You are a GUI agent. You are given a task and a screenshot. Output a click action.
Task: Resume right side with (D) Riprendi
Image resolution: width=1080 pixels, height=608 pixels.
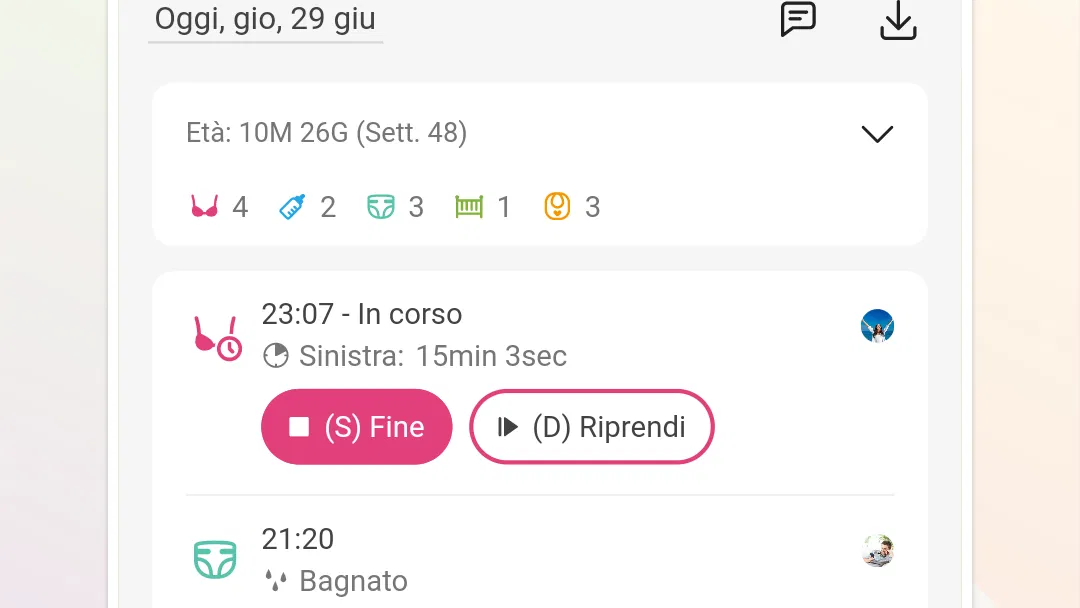coord(592,427)
